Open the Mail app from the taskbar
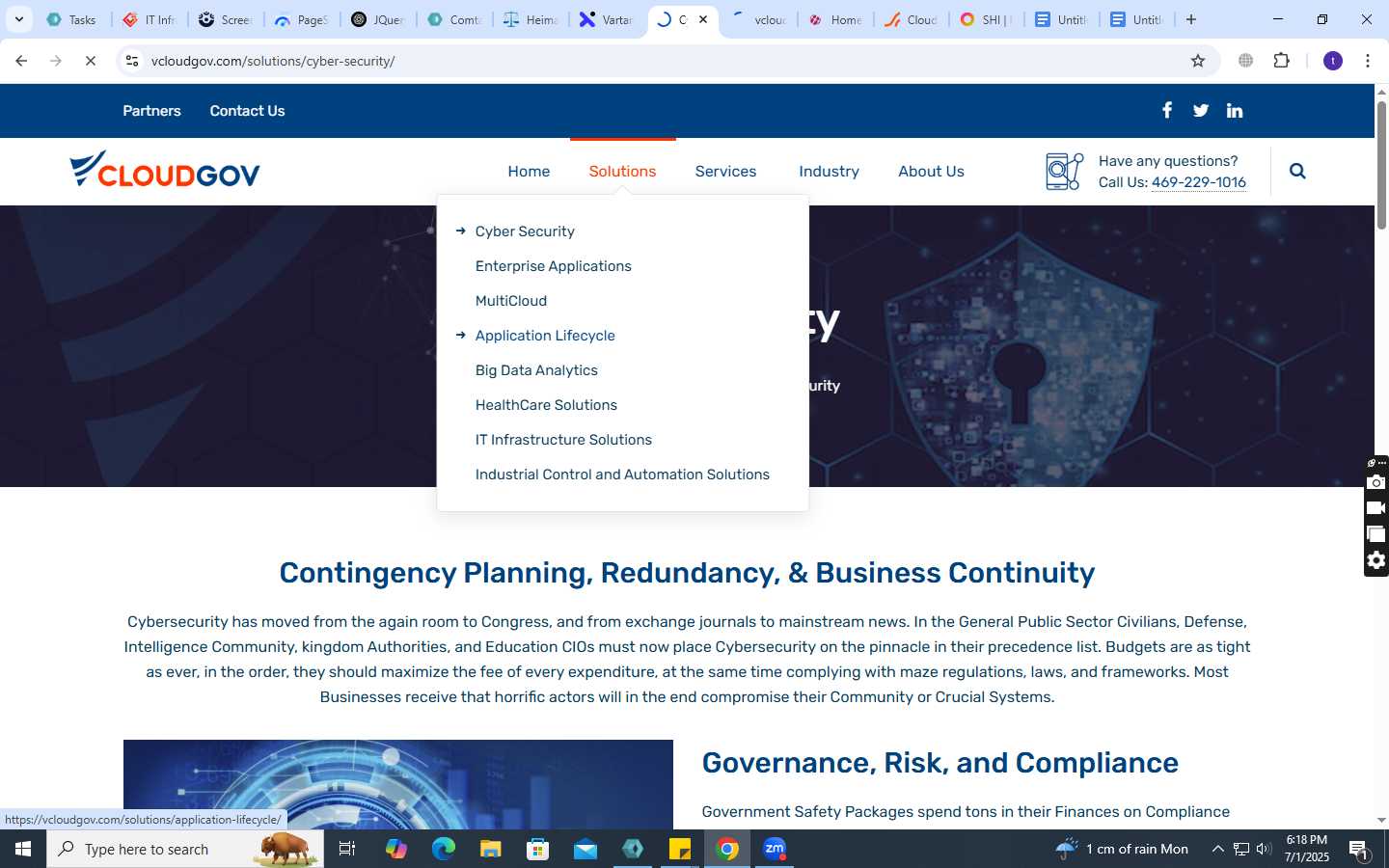 [585, 849]
